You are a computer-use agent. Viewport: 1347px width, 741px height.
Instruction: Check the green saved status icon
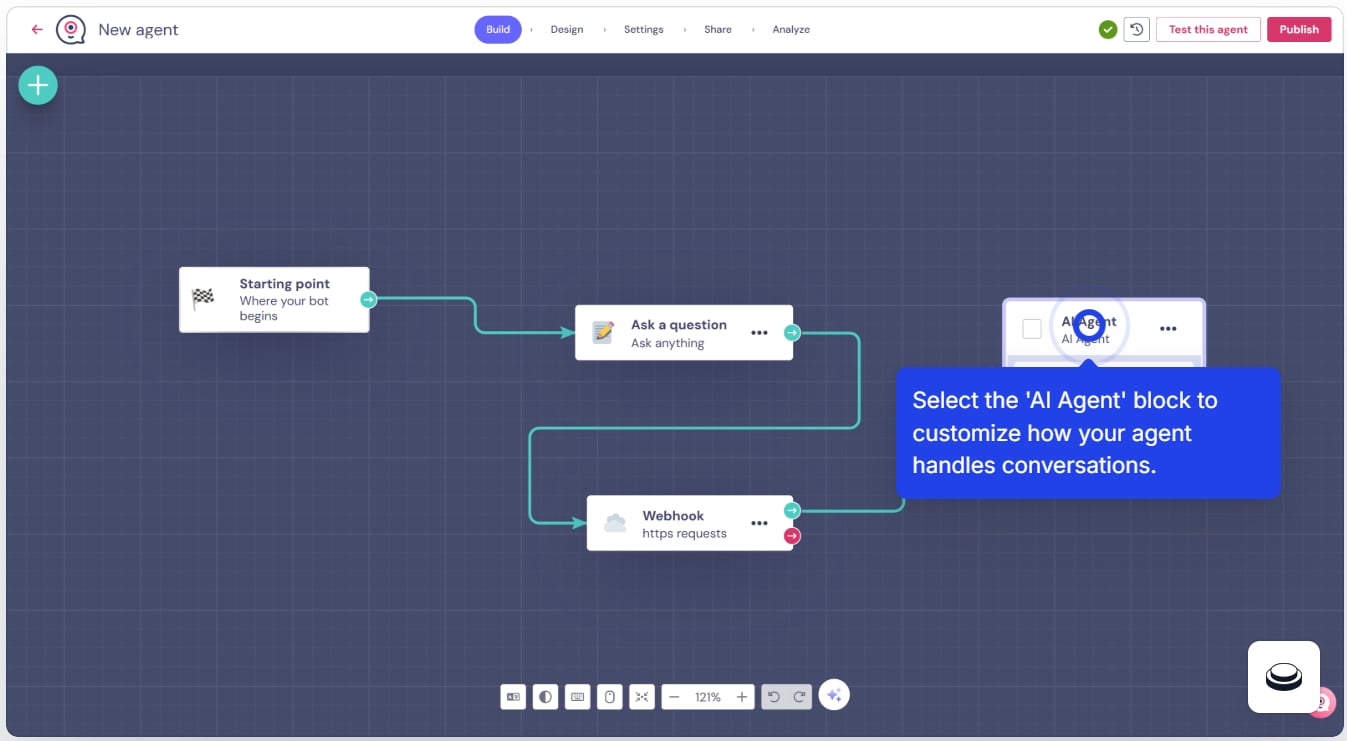pos(1108,30)
